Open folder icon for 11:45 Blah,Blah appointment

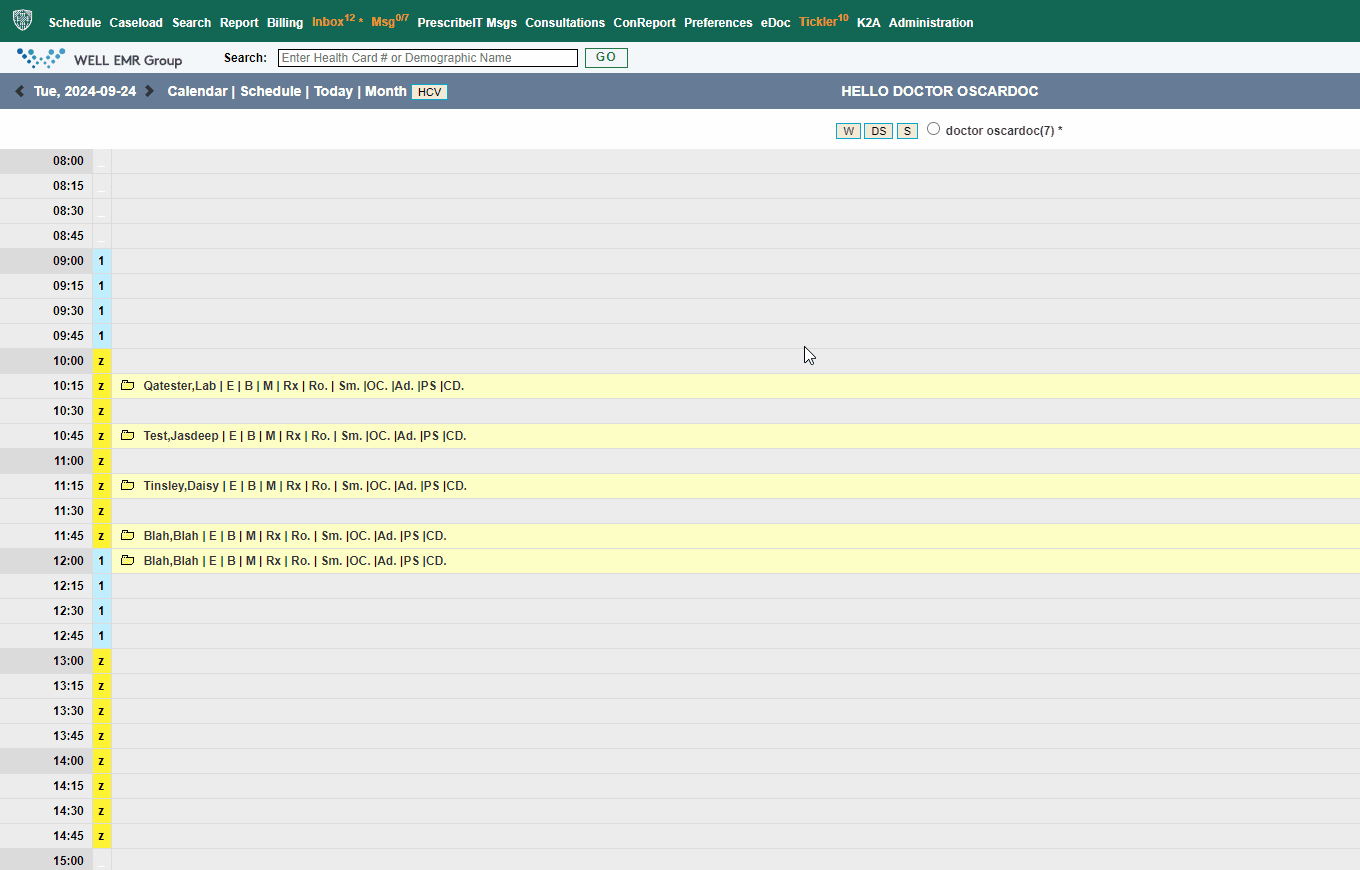pos(127,536)
